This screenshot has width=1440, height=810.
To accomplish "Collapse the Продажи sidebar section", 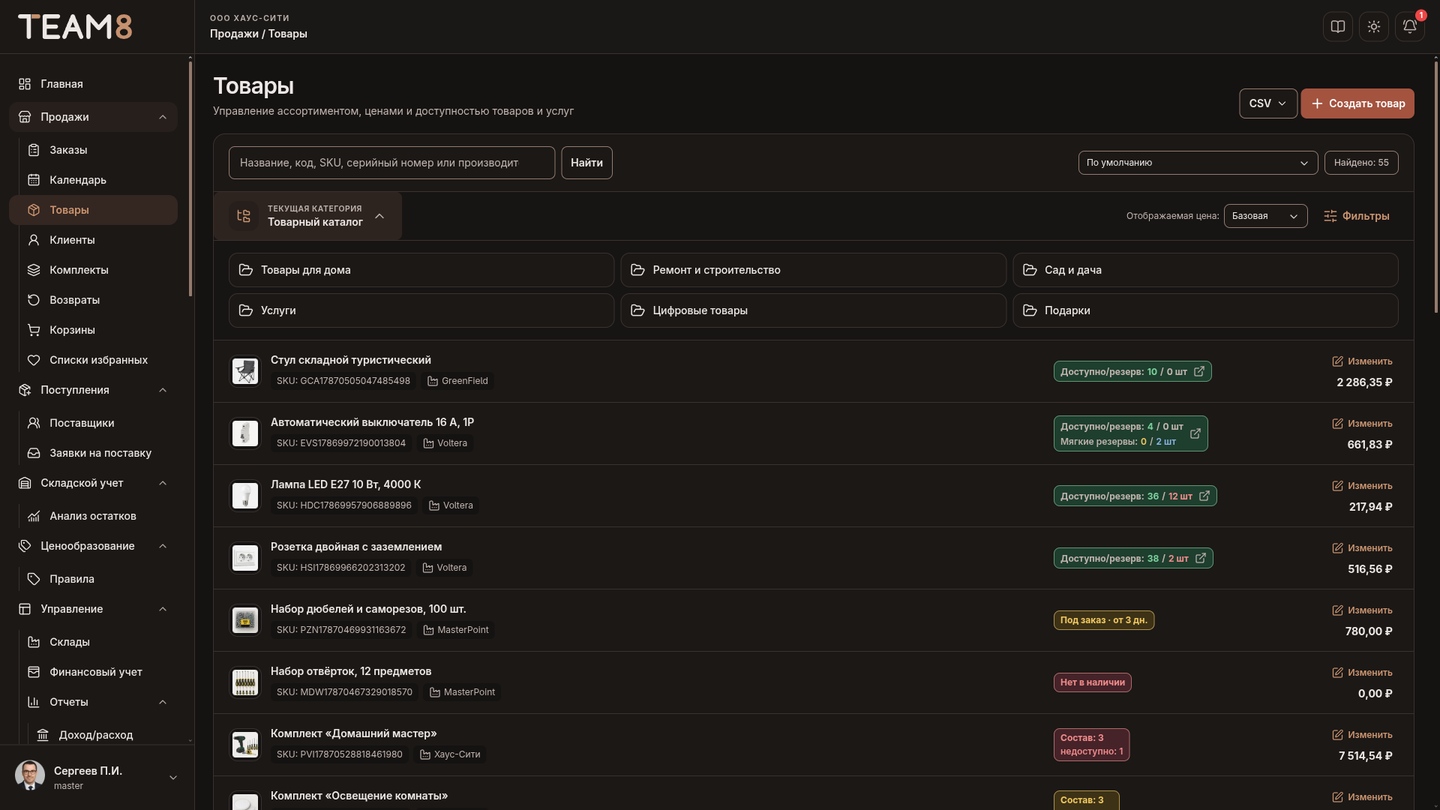I will [163, 117].
